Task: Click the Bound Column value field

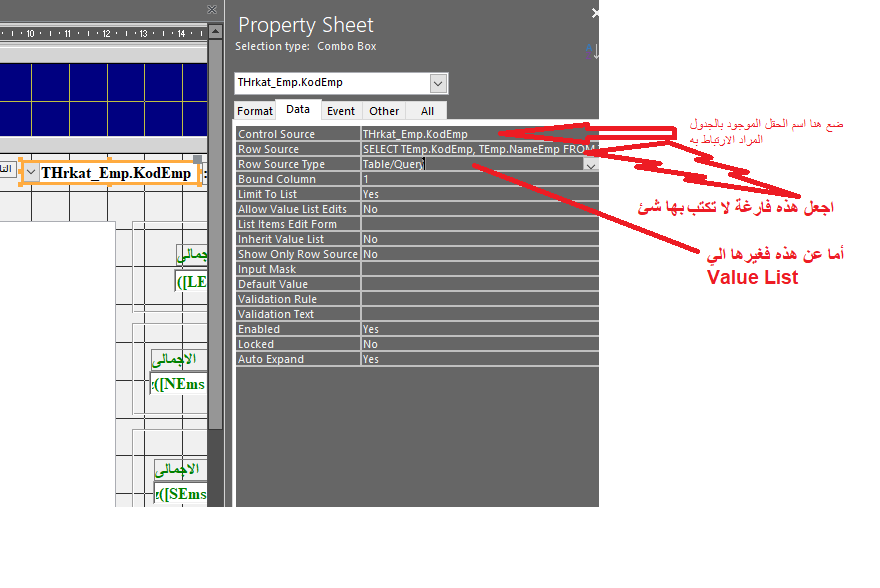Action: [479, 179]
